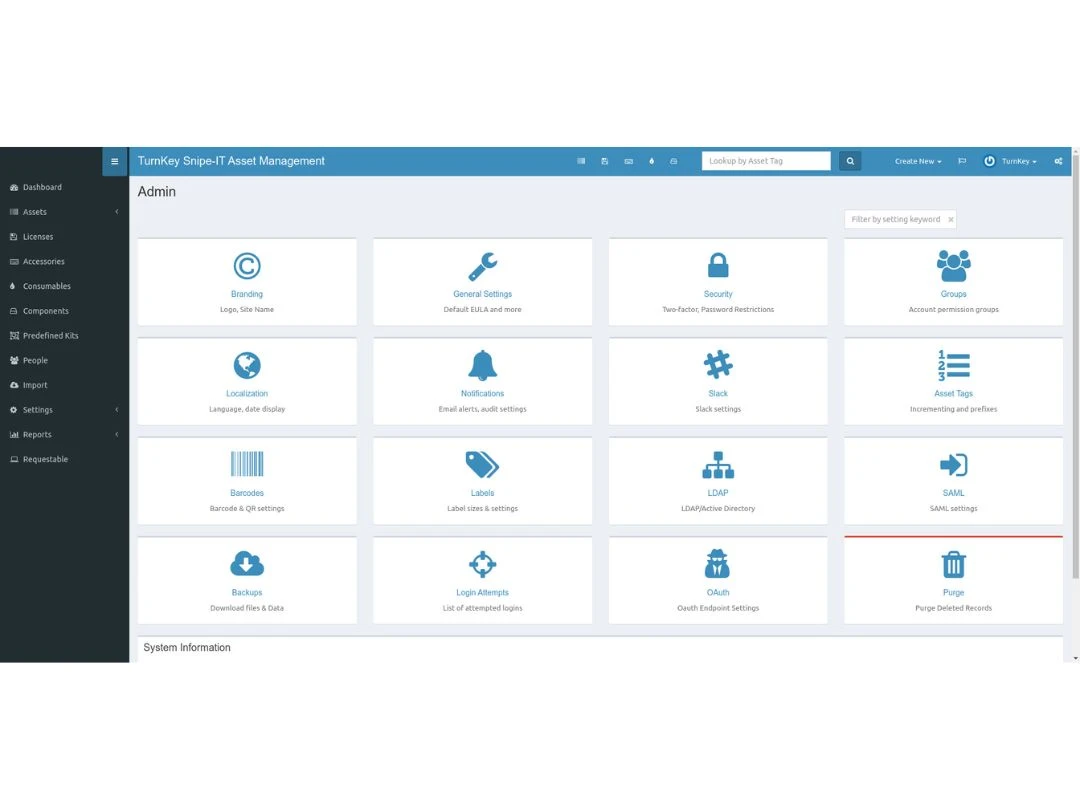This screenshot has width=1080, height=810.
Task: Click the Filter by setting keyword field
Action: 895,220
